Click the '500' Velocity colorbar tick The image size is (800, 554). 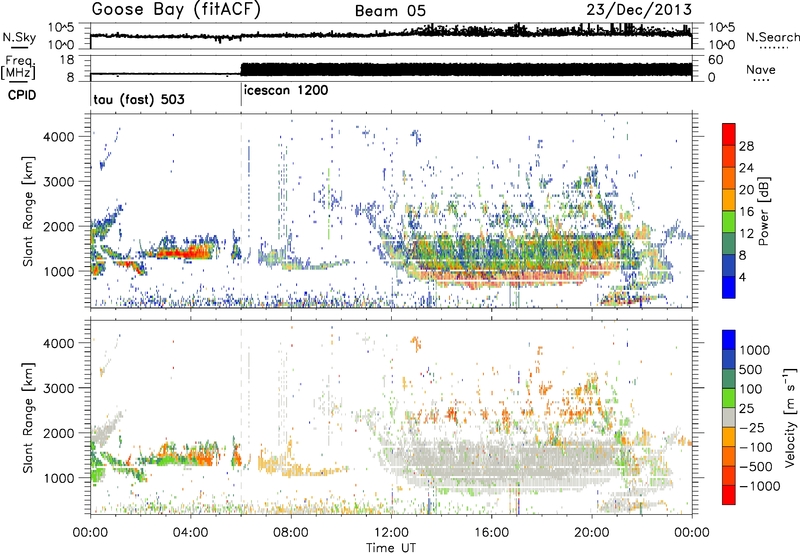pyautogui.click(x=751, y=370)
